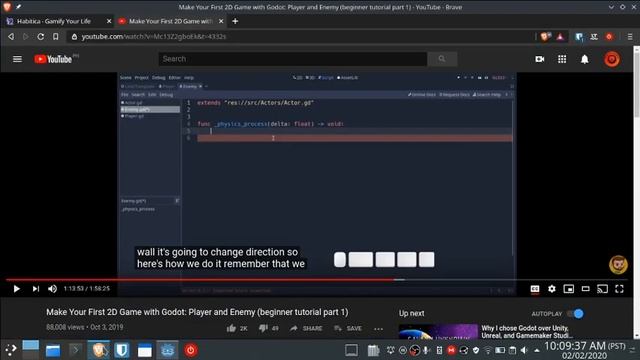Cast the video with Play on TV icon
Screen dimensions: 640x360
point(602,289)
